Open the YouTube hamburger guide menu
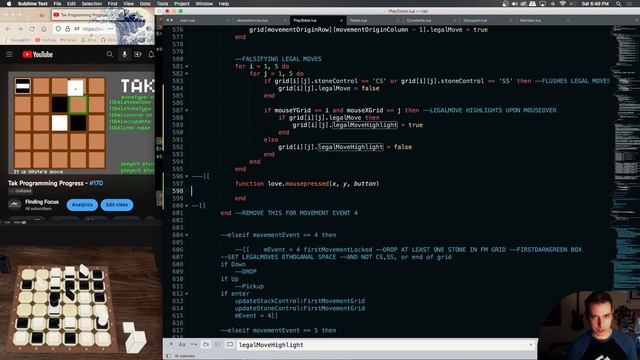This screenshot has width=640, height=360. (9, 54)
